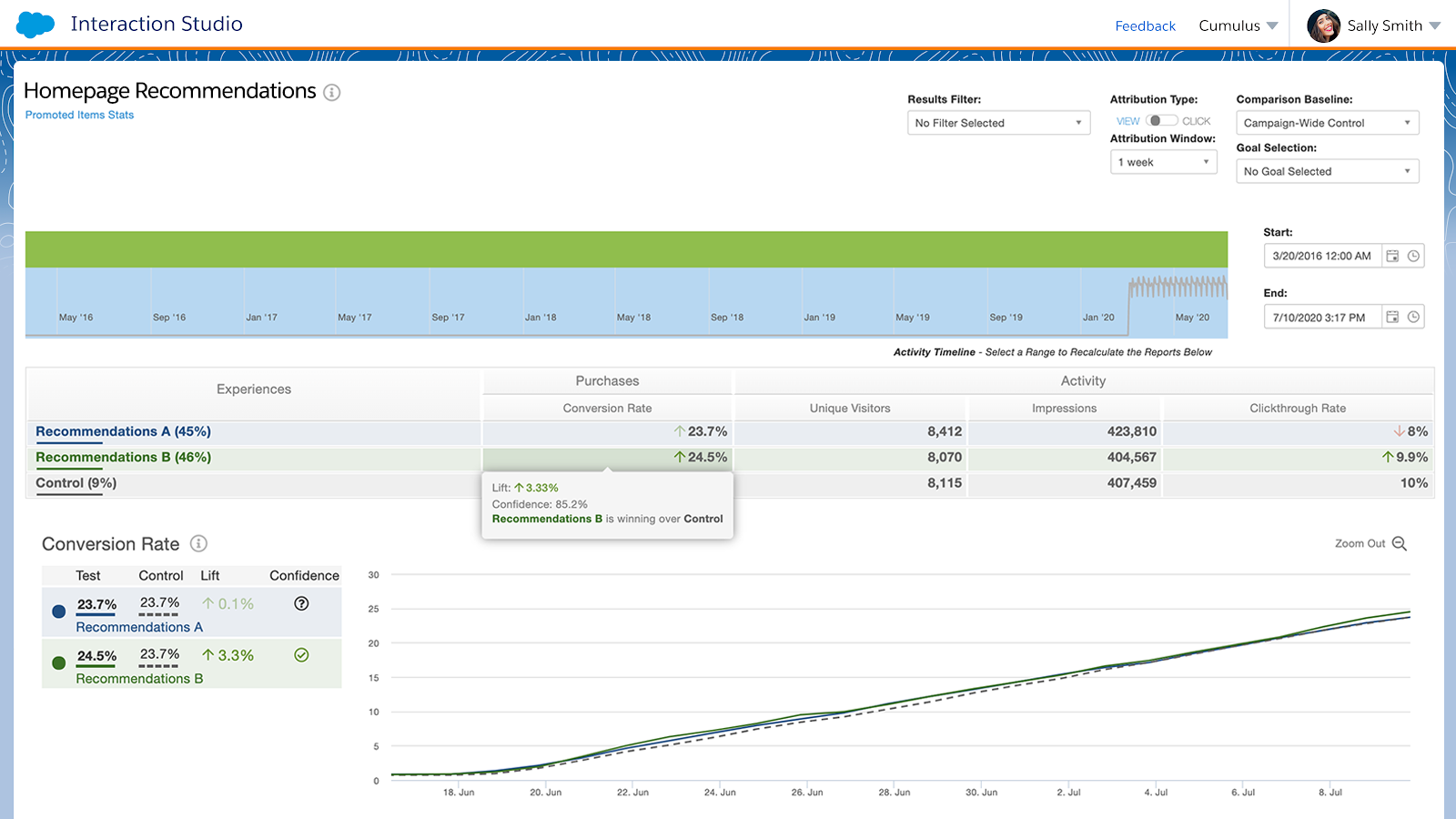1456x819 pixels.
Task: Select Unique Visitors column header
Action: tap(850, 408)
